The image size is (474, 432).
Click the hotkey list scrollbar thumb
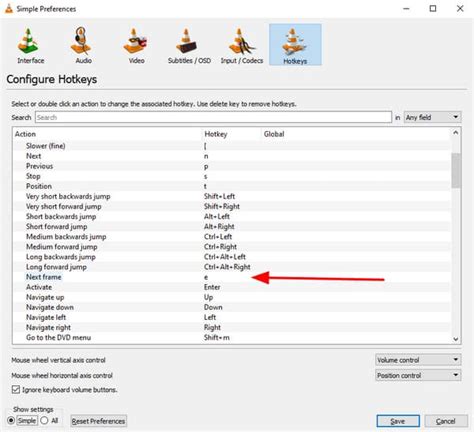click(456, 170)
